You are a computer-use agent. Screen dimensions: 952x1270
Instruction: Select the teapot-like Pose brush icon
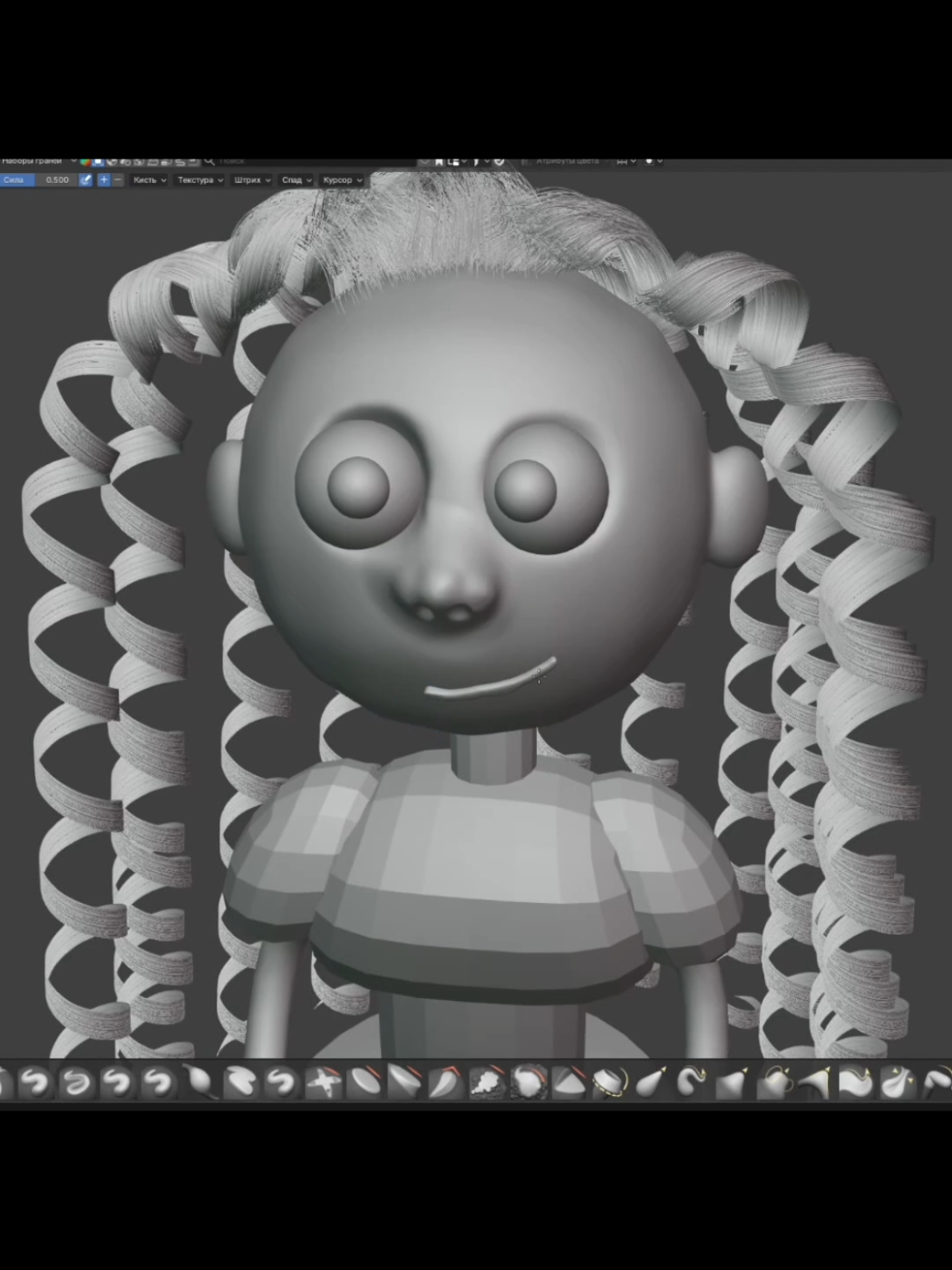pos(773,1082)
